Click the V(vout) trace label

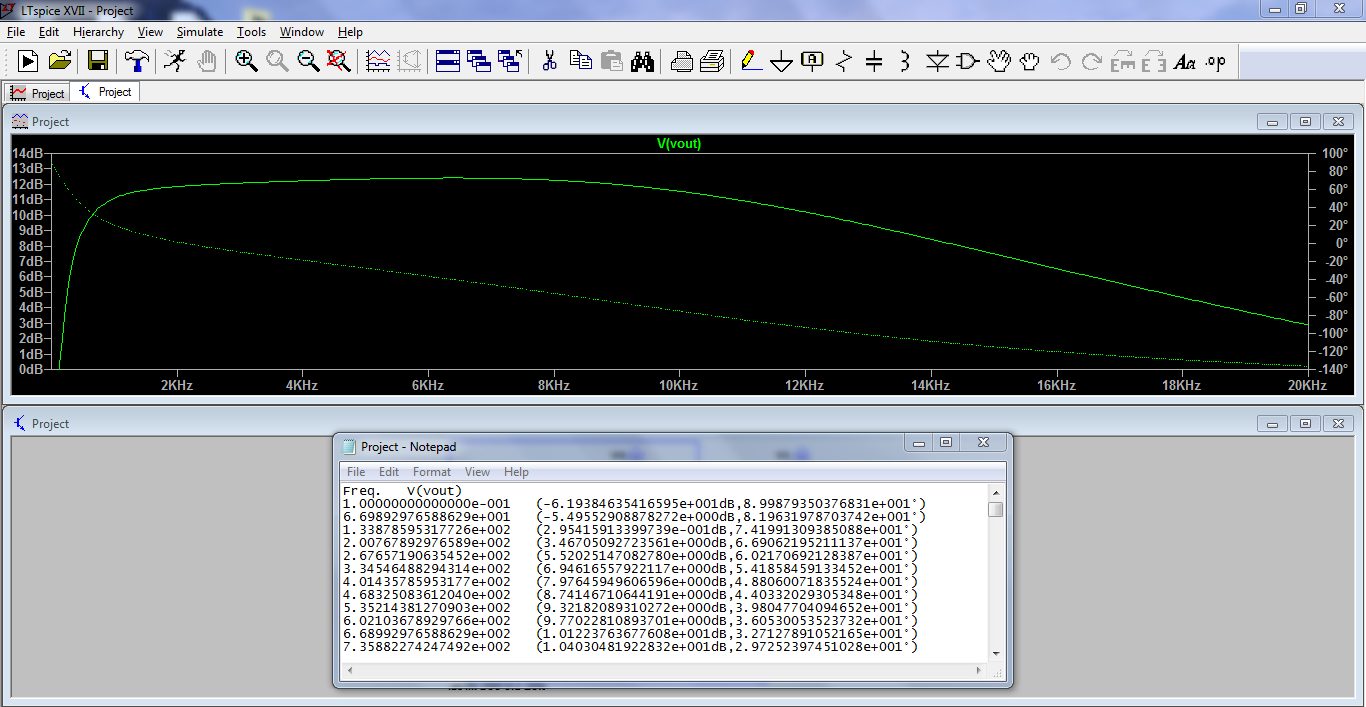pyautogui.click(x=678, y=144)
